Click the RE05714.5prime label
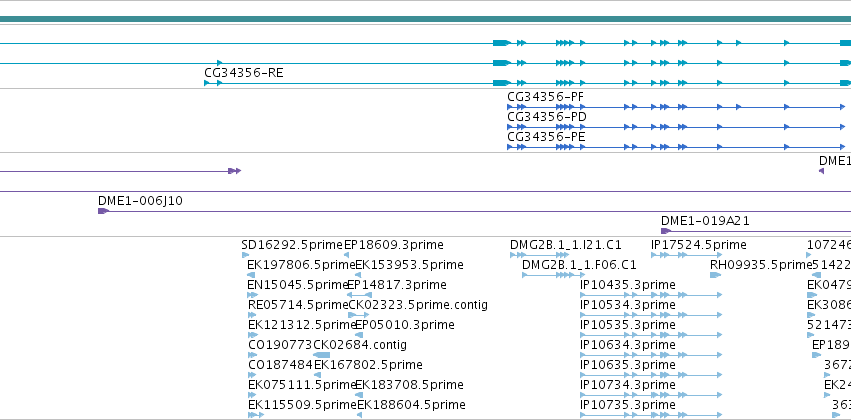Screen dimensions: 851x420 (x=298, y=305)
